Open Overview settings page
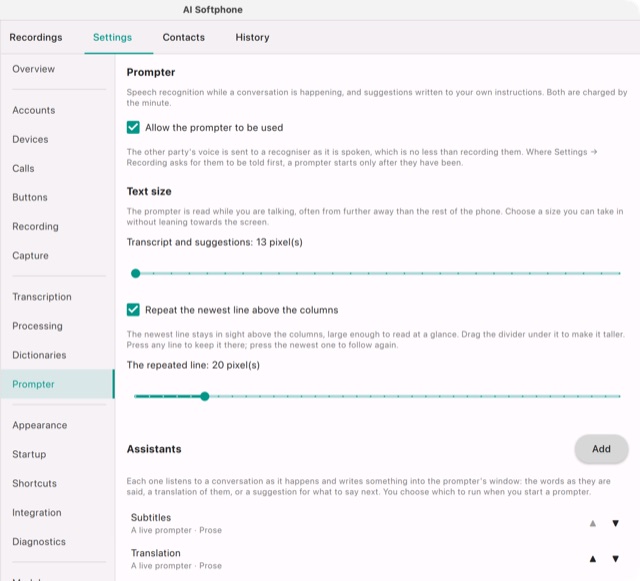640x581 pixels. (x=57, y=69)
